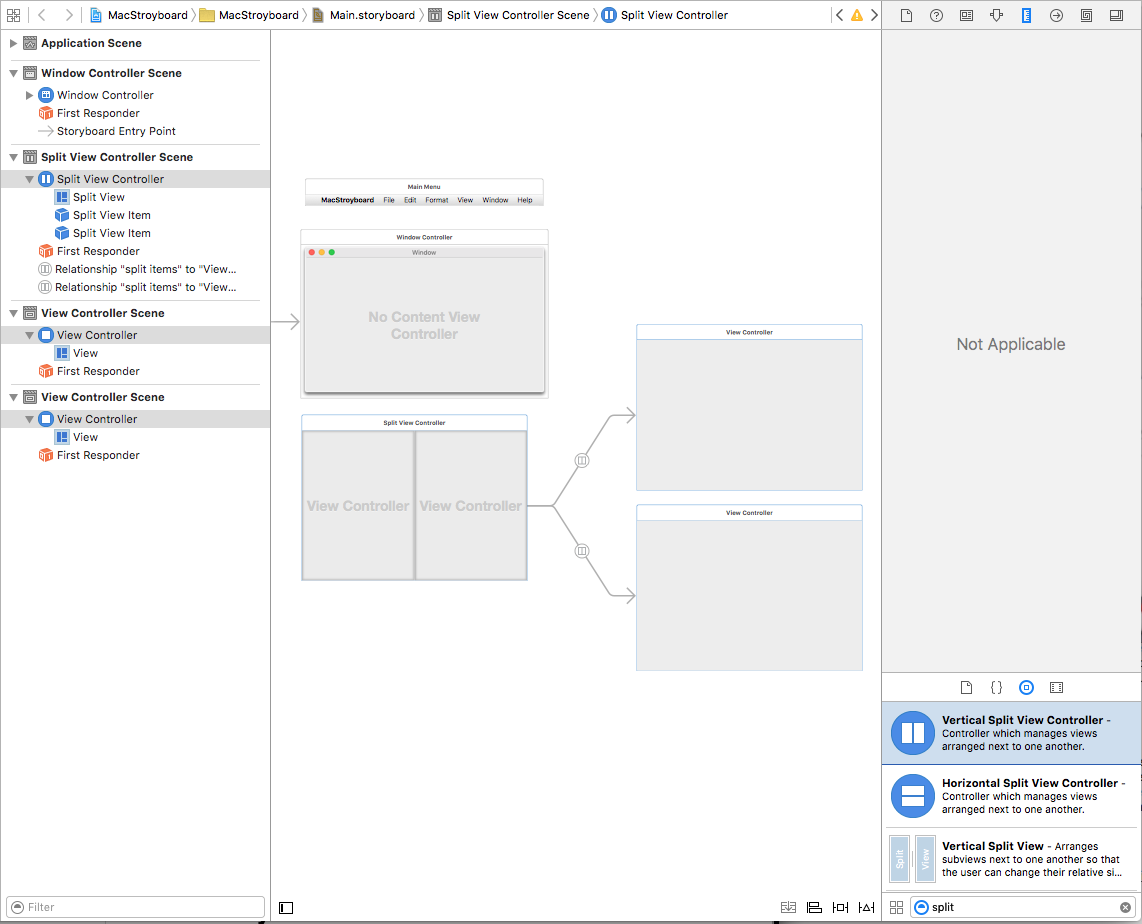Collapse the first View Controller Scene
The width and height of the screenshot is (1142, 924).
click(x=13, y=313)
